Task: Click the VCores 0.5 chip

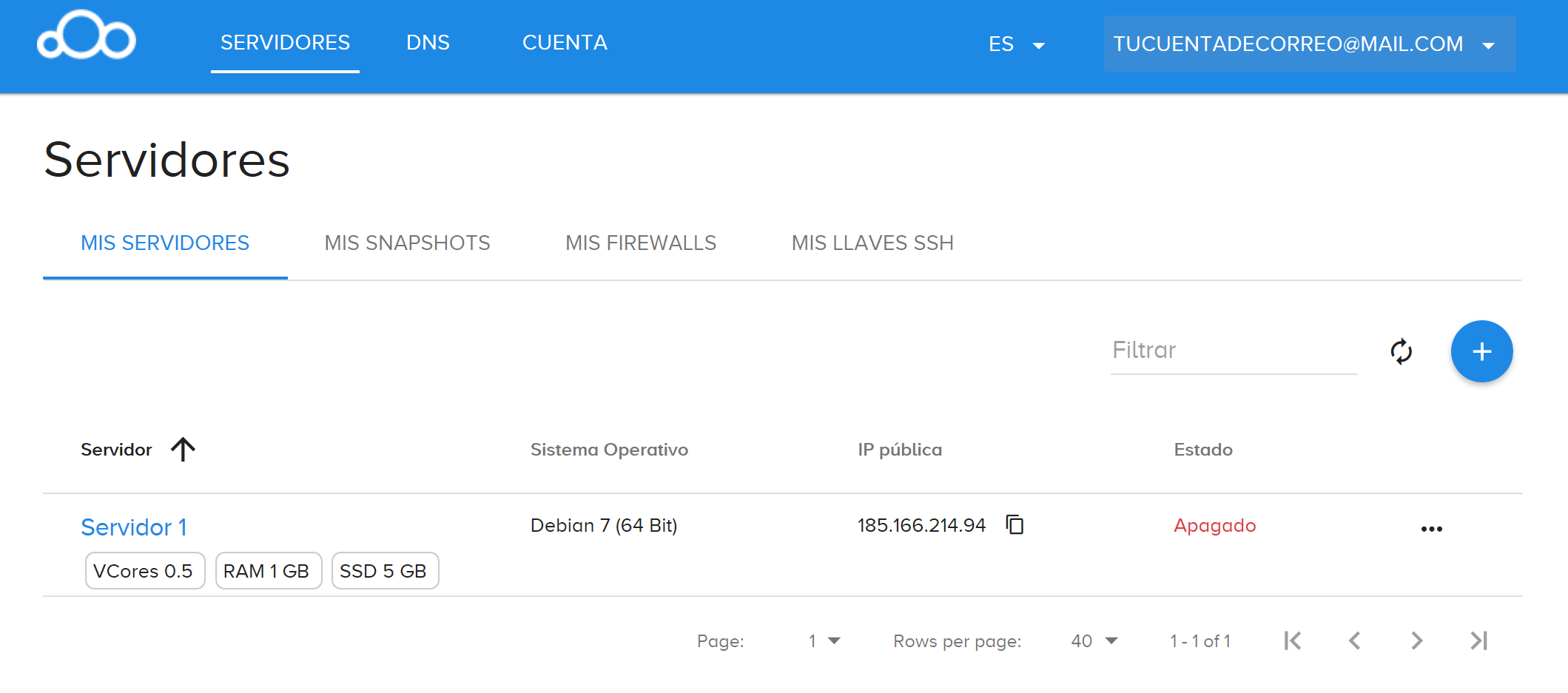Action: click(x=145, y=571)
